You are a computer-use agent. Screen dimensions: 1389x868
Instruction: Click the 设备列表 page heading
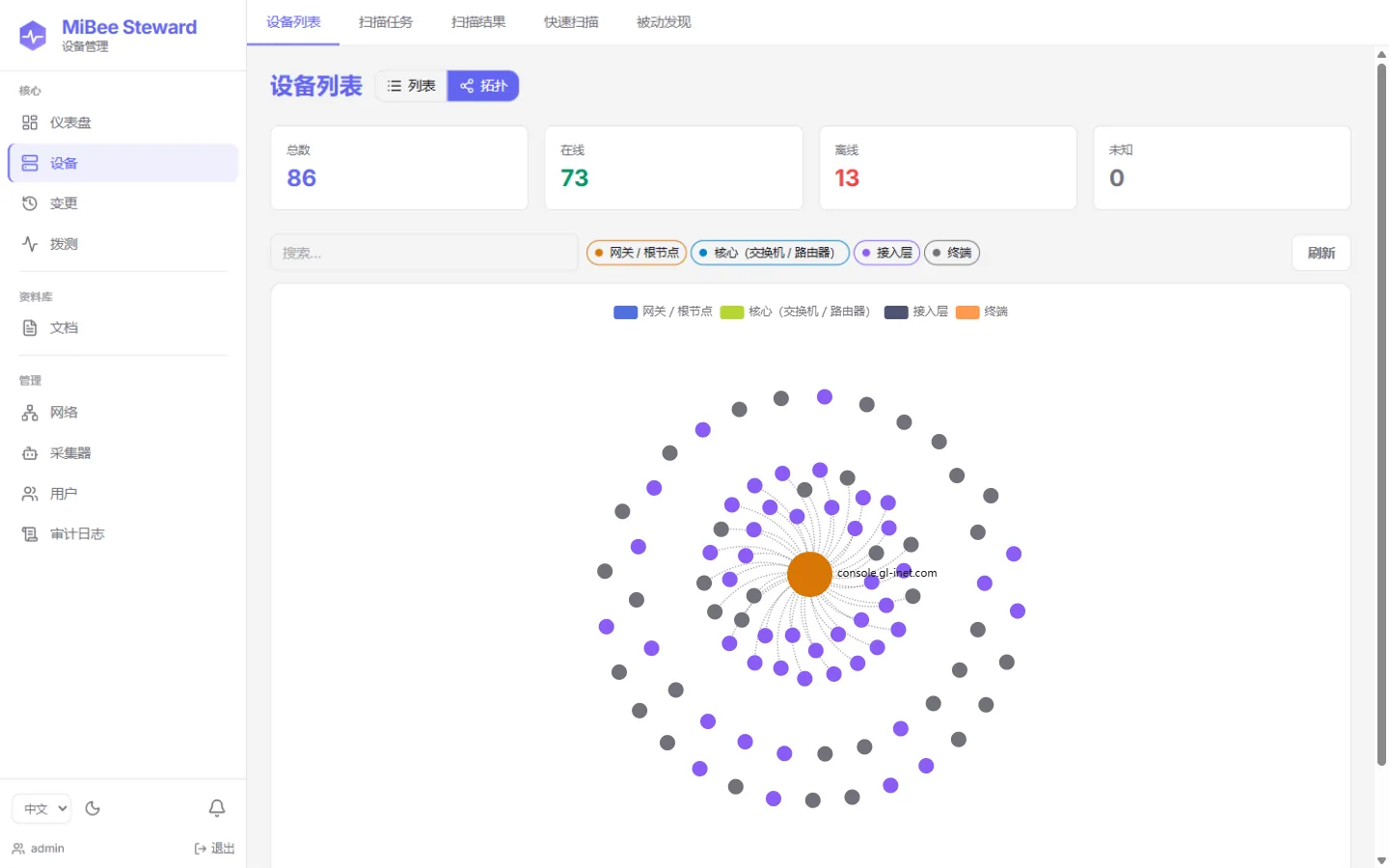click(x=316, y=86)
